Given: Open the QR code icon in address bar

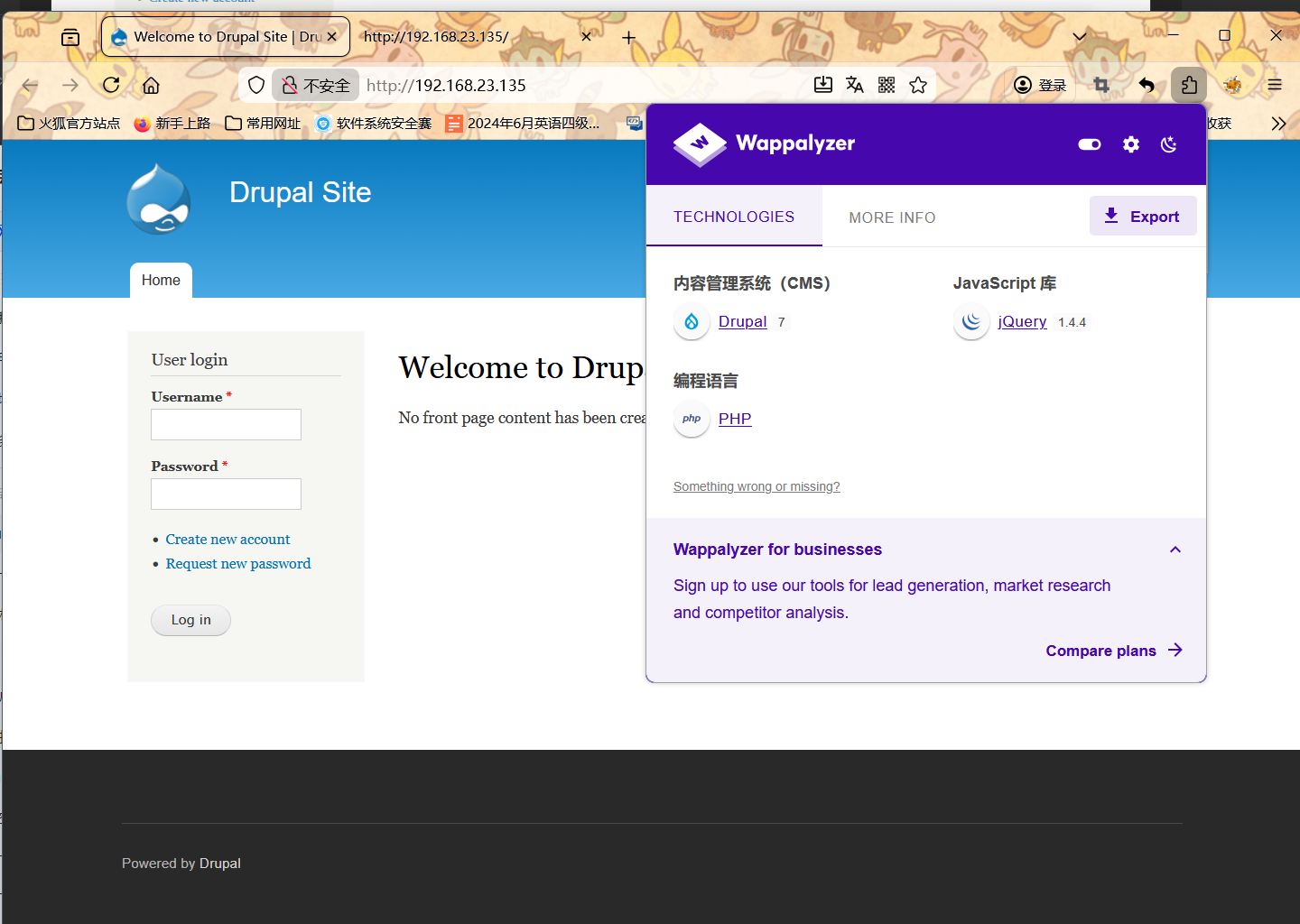Looking at the screenshot, I should pyautogui.click(x=887, y=86).
